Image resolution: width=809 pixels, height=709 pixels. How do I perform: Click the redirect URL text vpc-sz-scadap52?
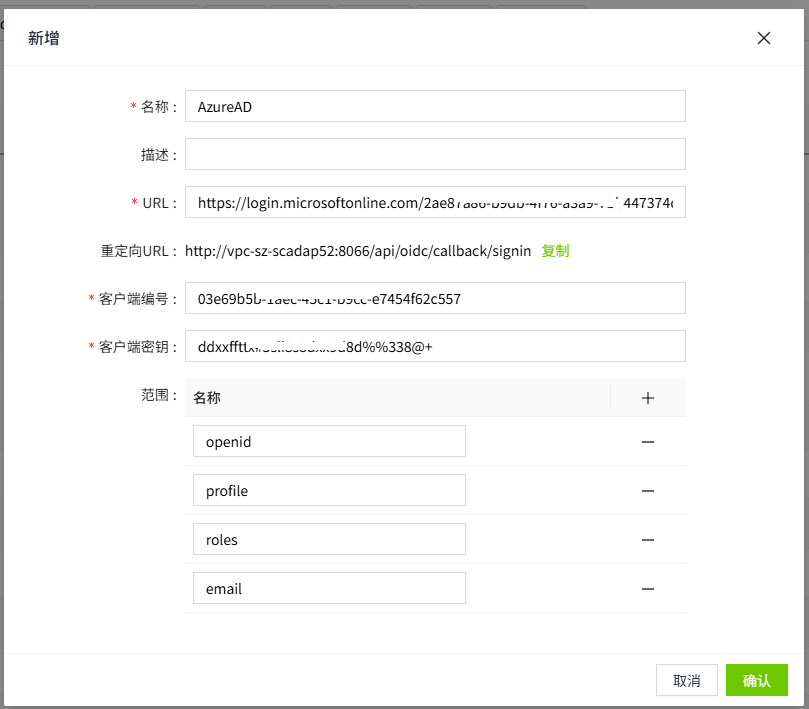pyautogui.click(x=358, y=251)
